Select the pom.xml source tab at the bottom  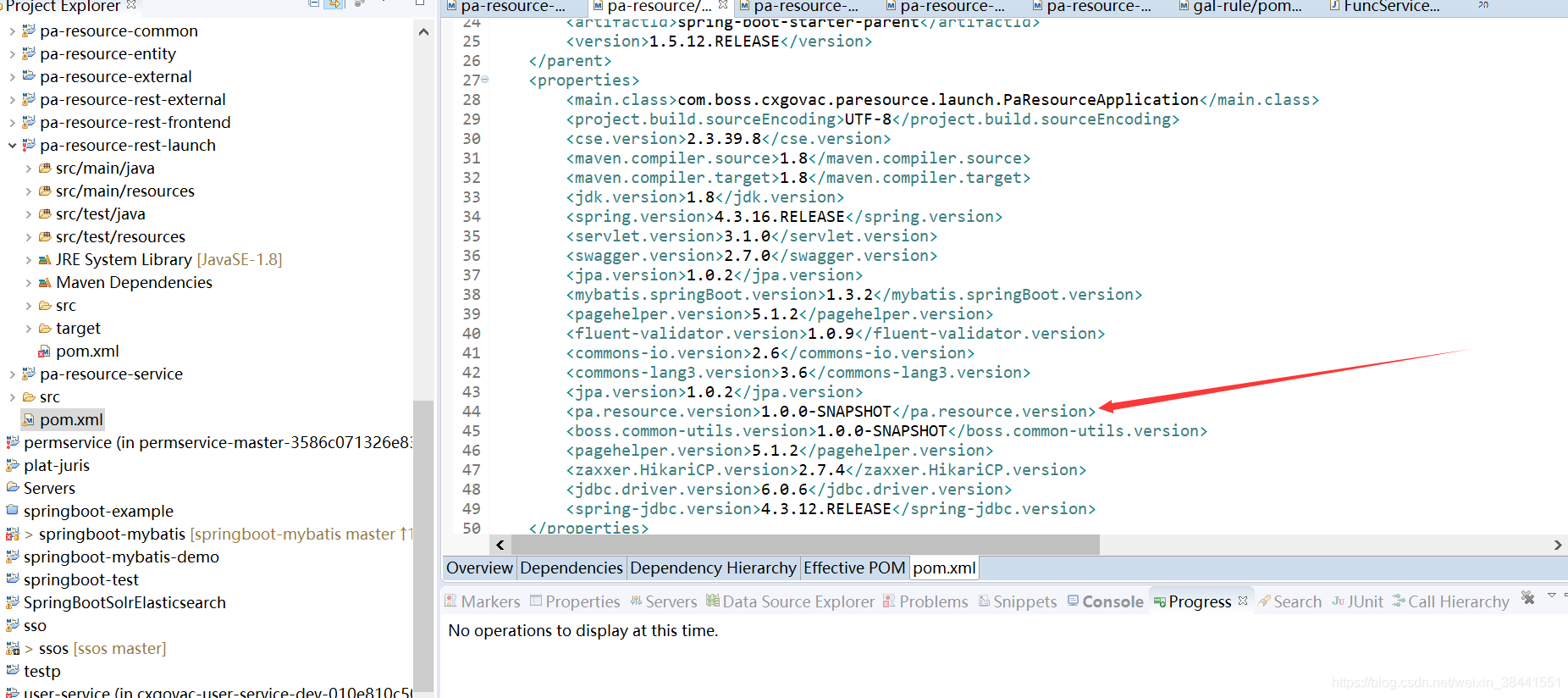944,568
